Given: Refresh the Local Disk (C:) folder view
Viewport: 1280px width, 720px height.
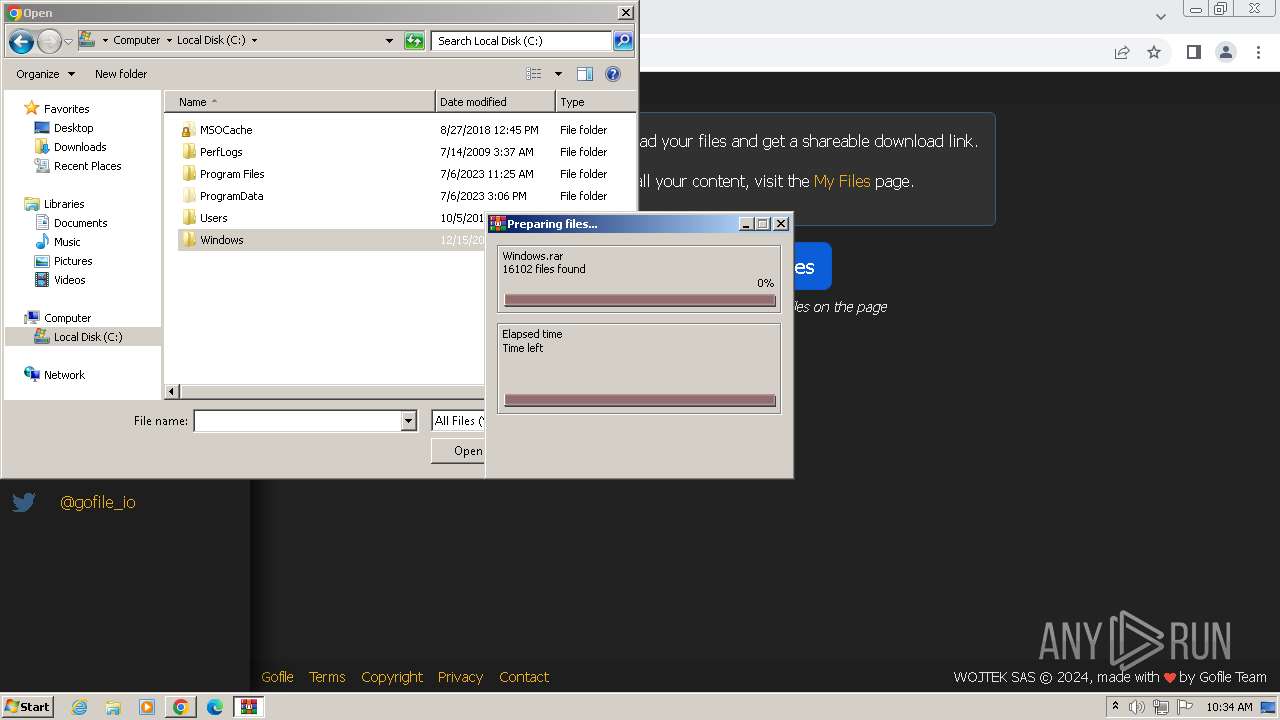Looking at the screenshot, I should pyautogui.click(x=414, y=41).
